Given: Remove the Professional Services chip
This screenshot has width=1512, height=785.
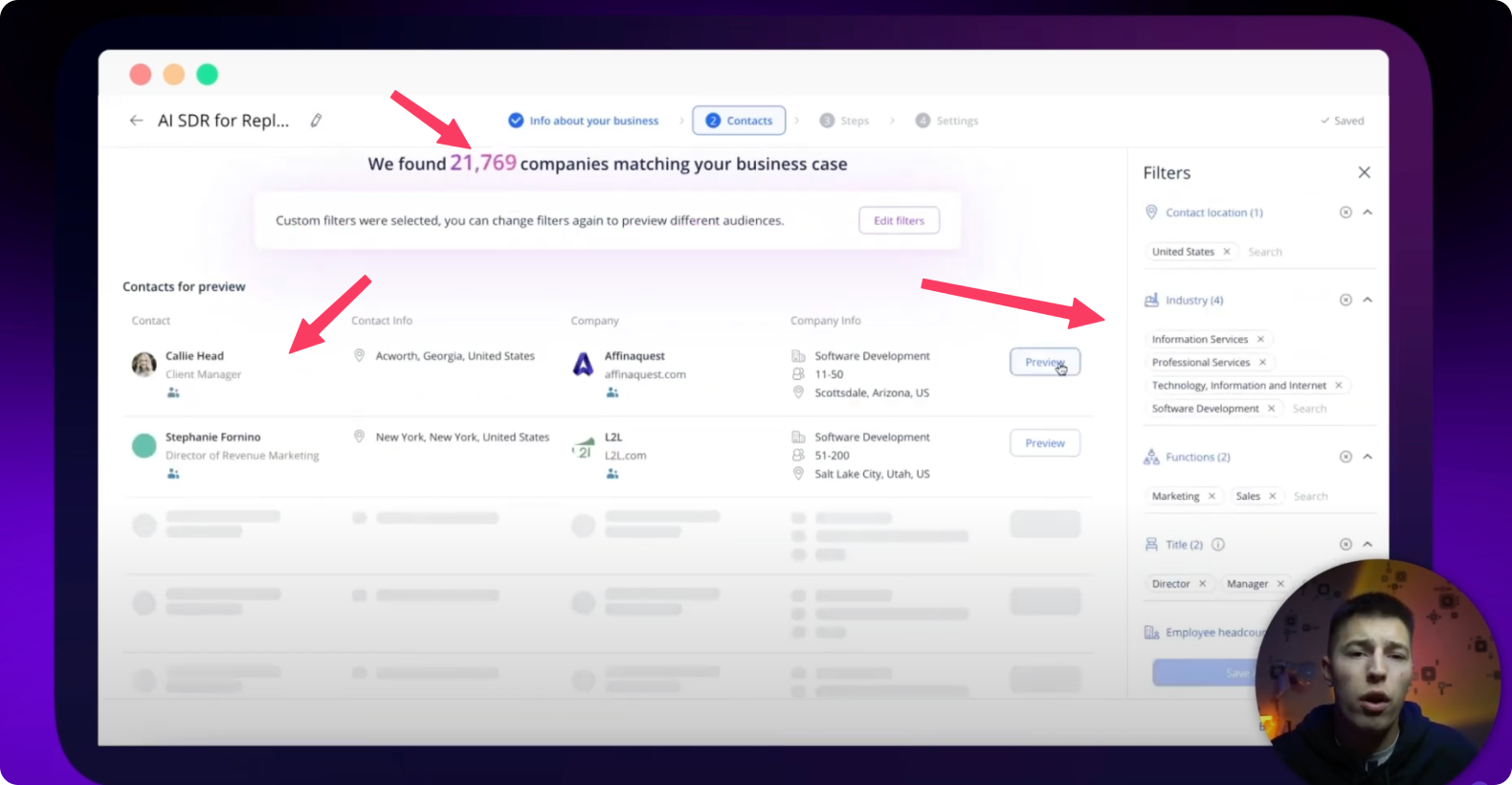Looking at the screenshot, I should (1262, 362).
